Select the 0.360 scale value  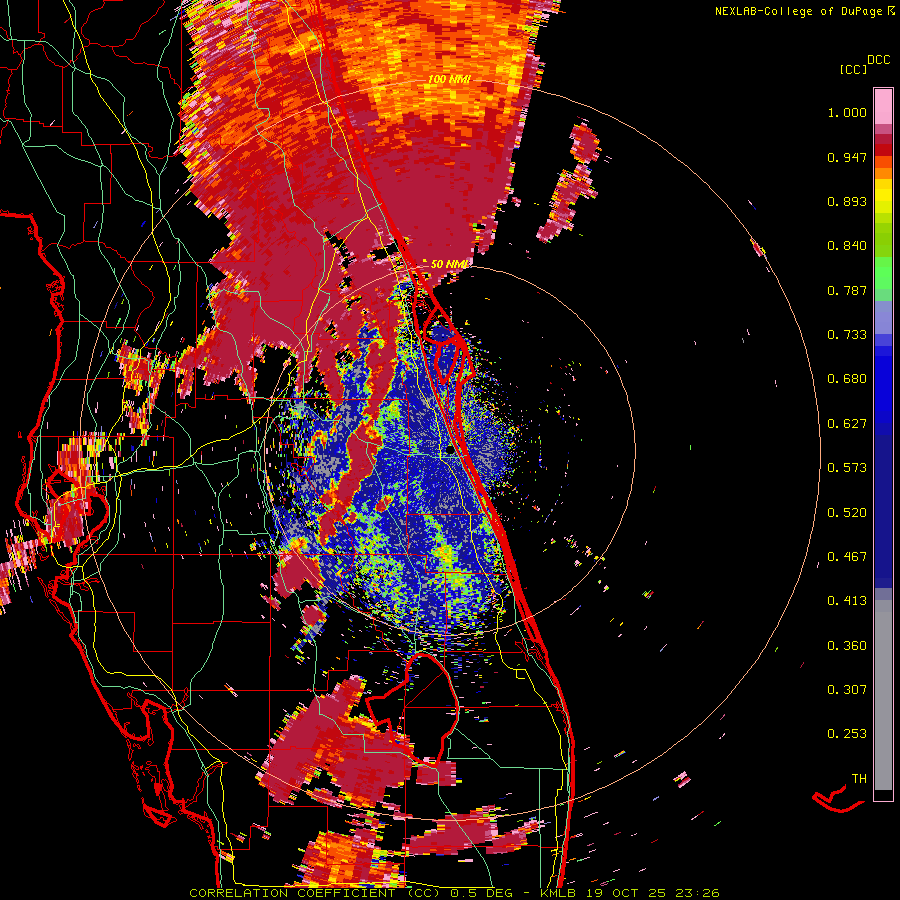(x=847, y=646)
